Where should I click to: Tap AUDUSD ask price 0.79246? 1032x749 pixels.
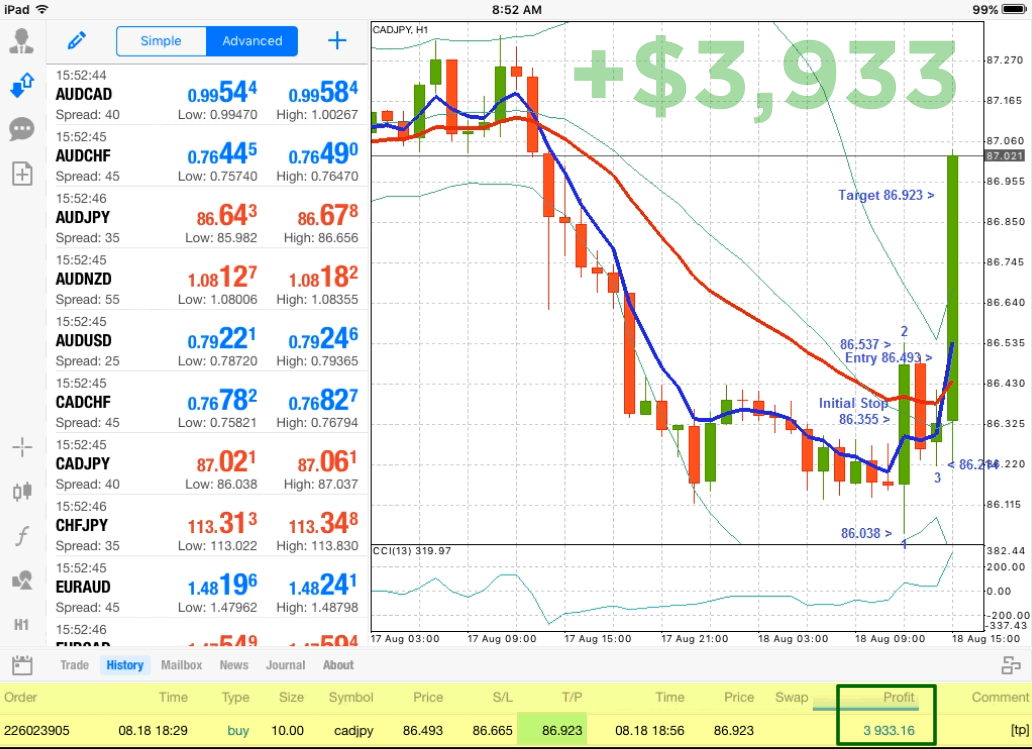[323, 339]
